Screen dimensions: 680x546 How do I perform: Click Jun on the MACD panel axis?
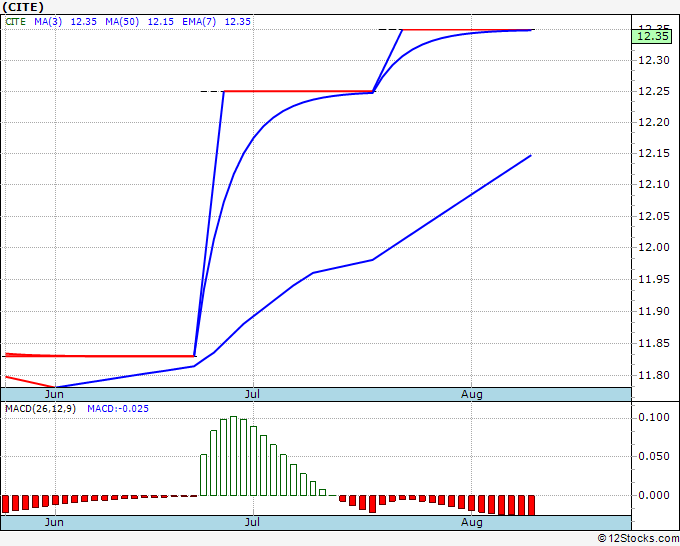54,522
